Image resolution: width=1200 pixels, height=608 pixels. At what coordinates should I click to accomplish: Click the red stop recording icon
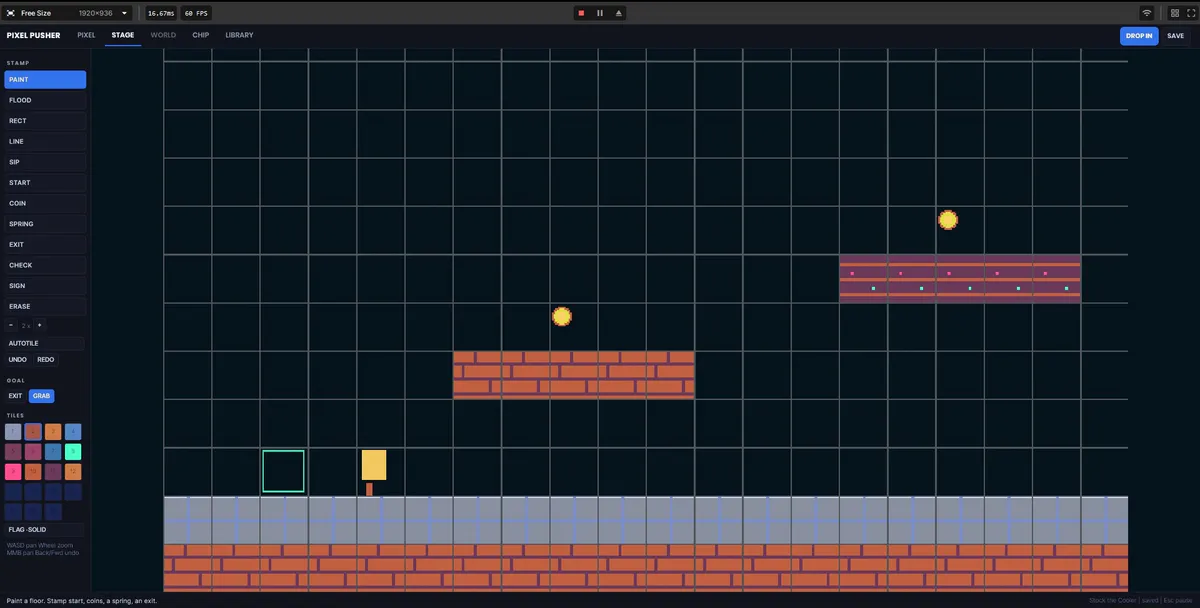click(581, 13)
